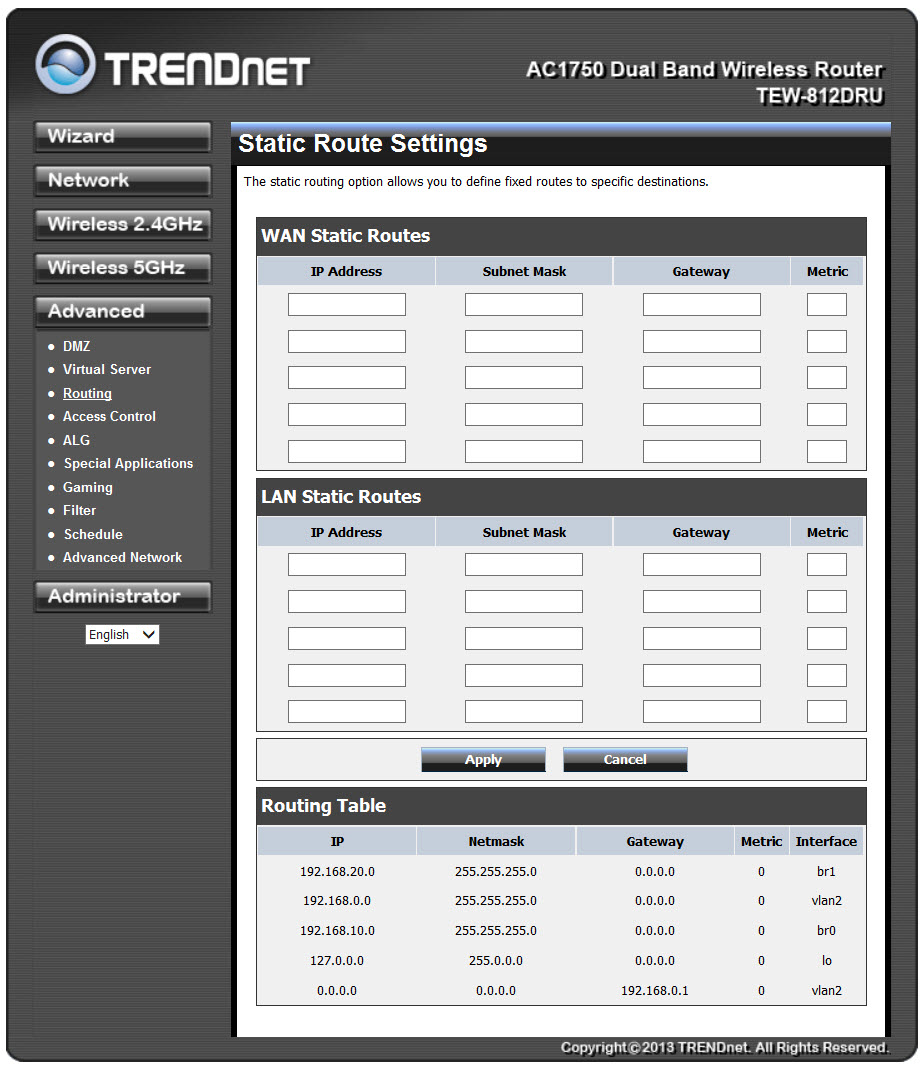This screenshot has width=922, height=1070.
Task: Expand the Wireless 2.4GHz menu
Action: pos(123,224)
